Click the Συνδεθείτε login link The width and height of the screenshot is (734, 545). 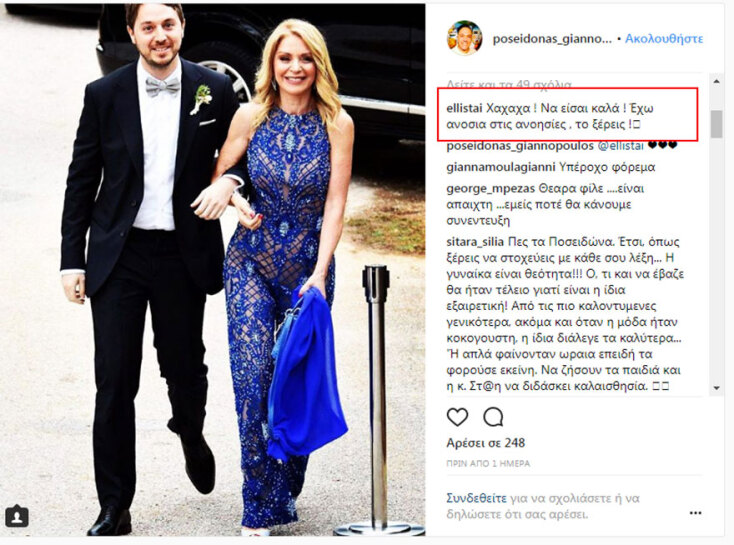click(476, 498)
